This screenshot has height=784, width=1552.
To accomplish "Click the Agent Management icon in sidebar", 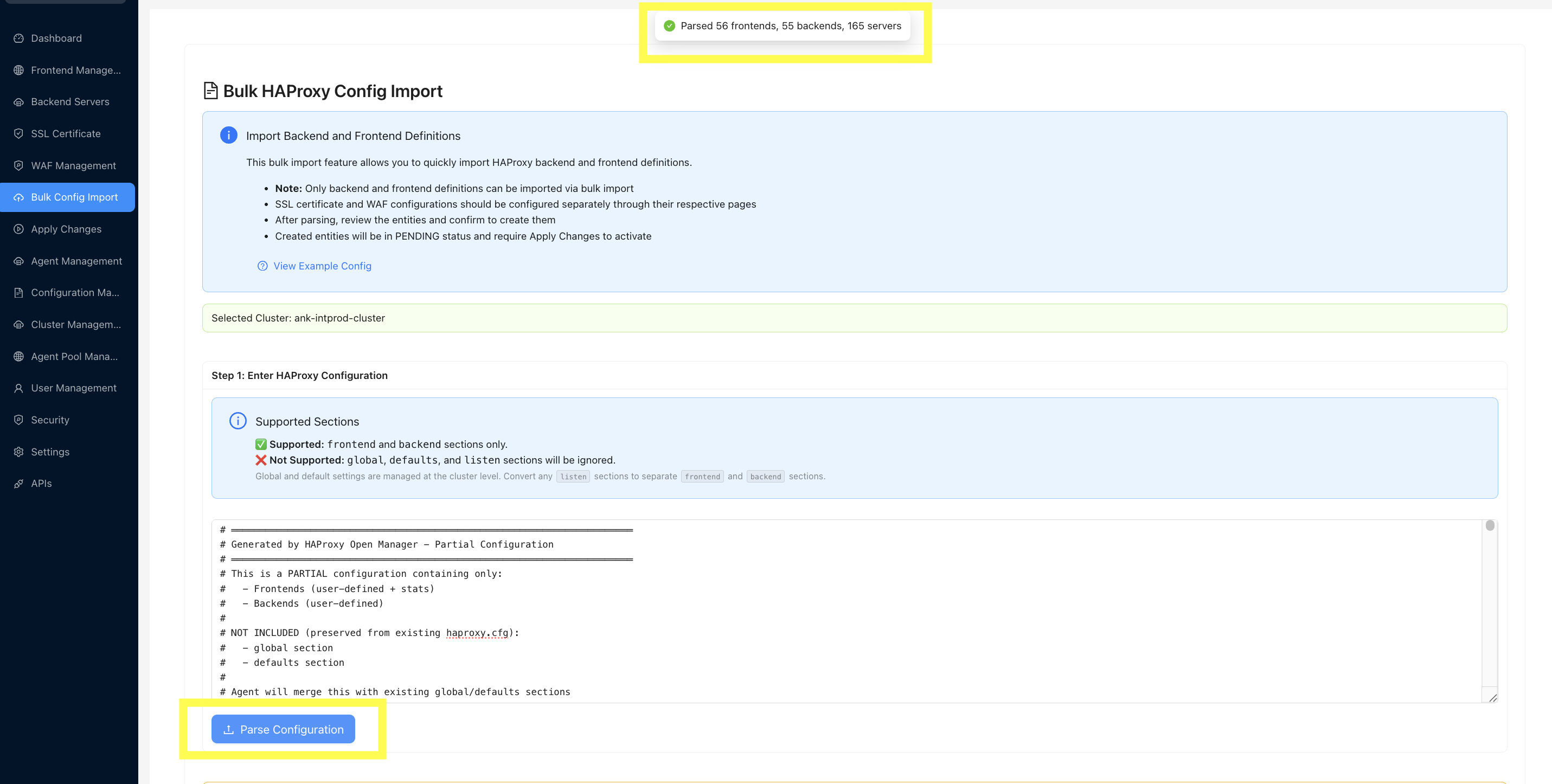I will [18, 261].
